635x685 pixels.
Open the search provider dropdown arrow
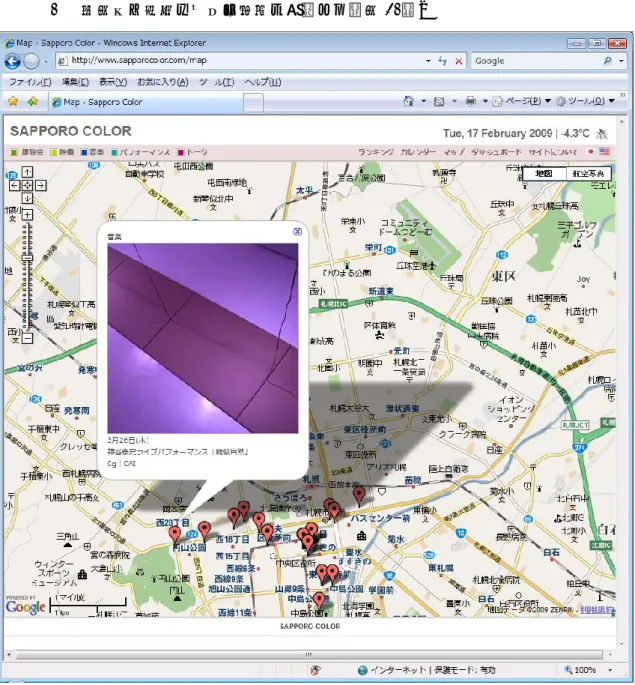point(621,61)
